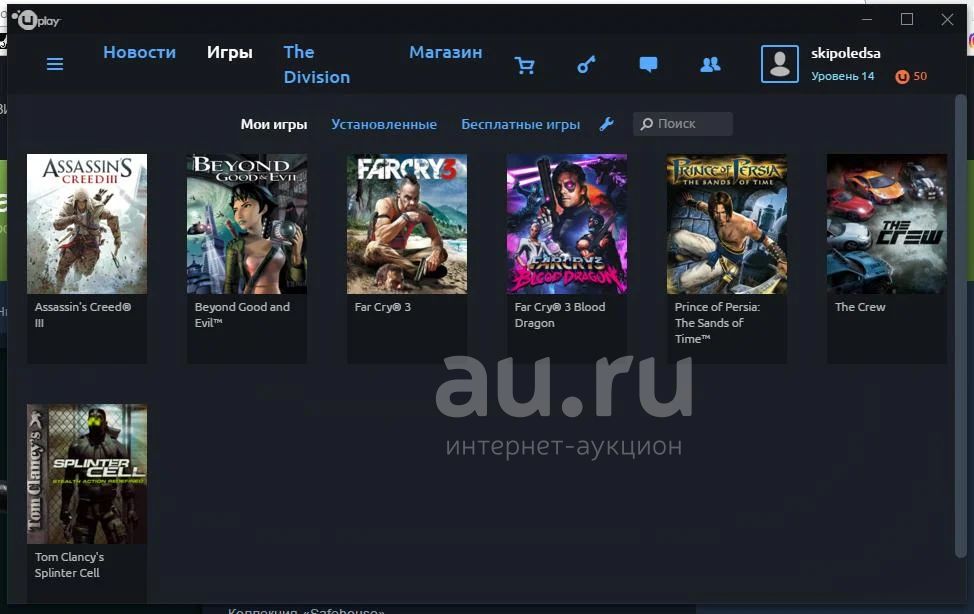Open The Crew cover art
This screenshot has height=614, width=974.
click(887, 224)
